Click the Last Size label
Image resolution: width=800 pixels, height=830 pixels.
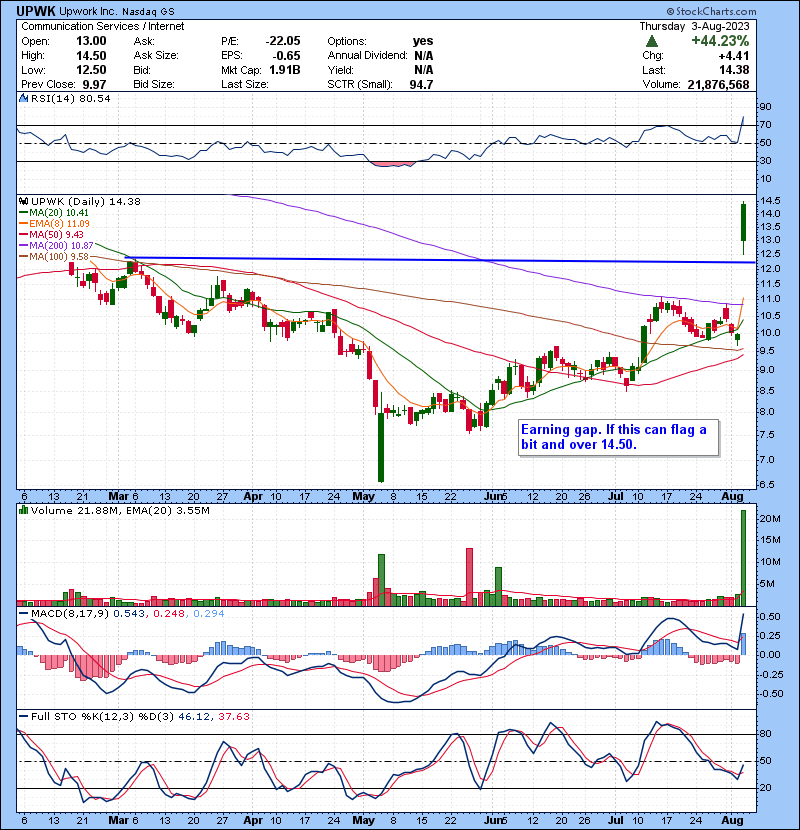(x=245, y=85)
